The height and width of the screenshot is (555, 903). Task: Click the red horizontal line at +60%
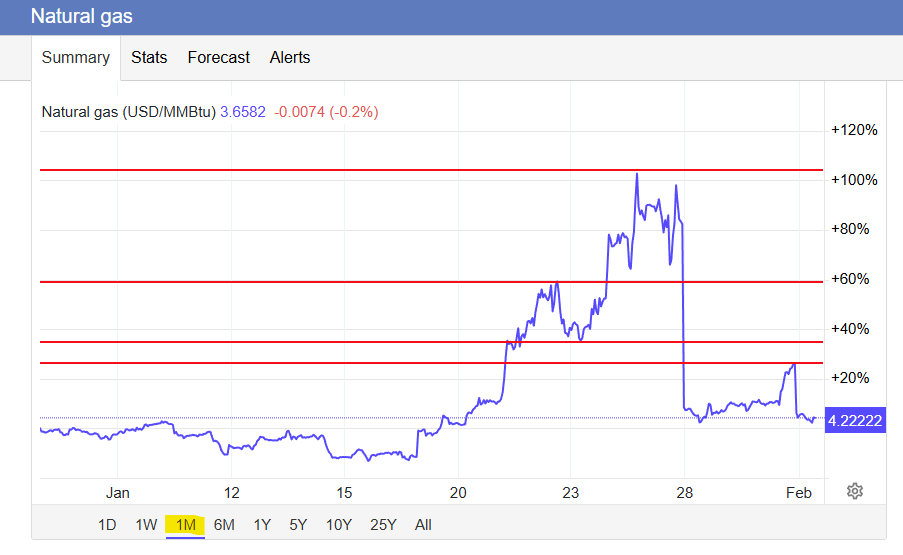(x=300, y=282)
